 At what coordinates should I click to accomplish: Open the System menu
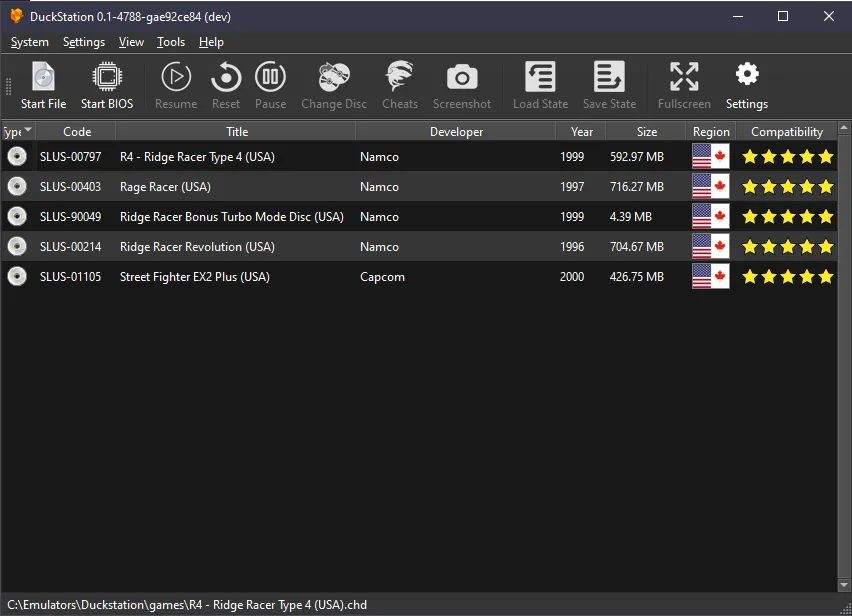[x=29, y=42]
